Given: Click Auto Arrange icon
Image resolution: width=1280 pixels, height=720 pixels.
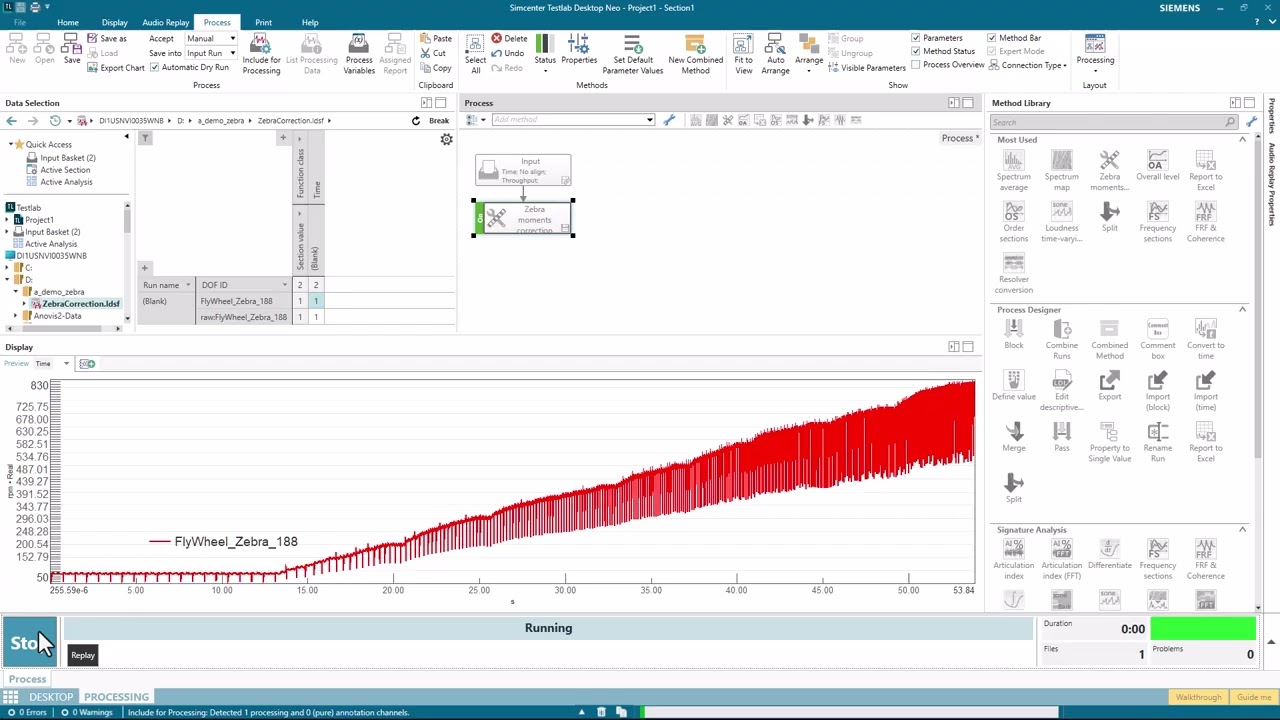Looking at the screenshot, I should point(775,54).
